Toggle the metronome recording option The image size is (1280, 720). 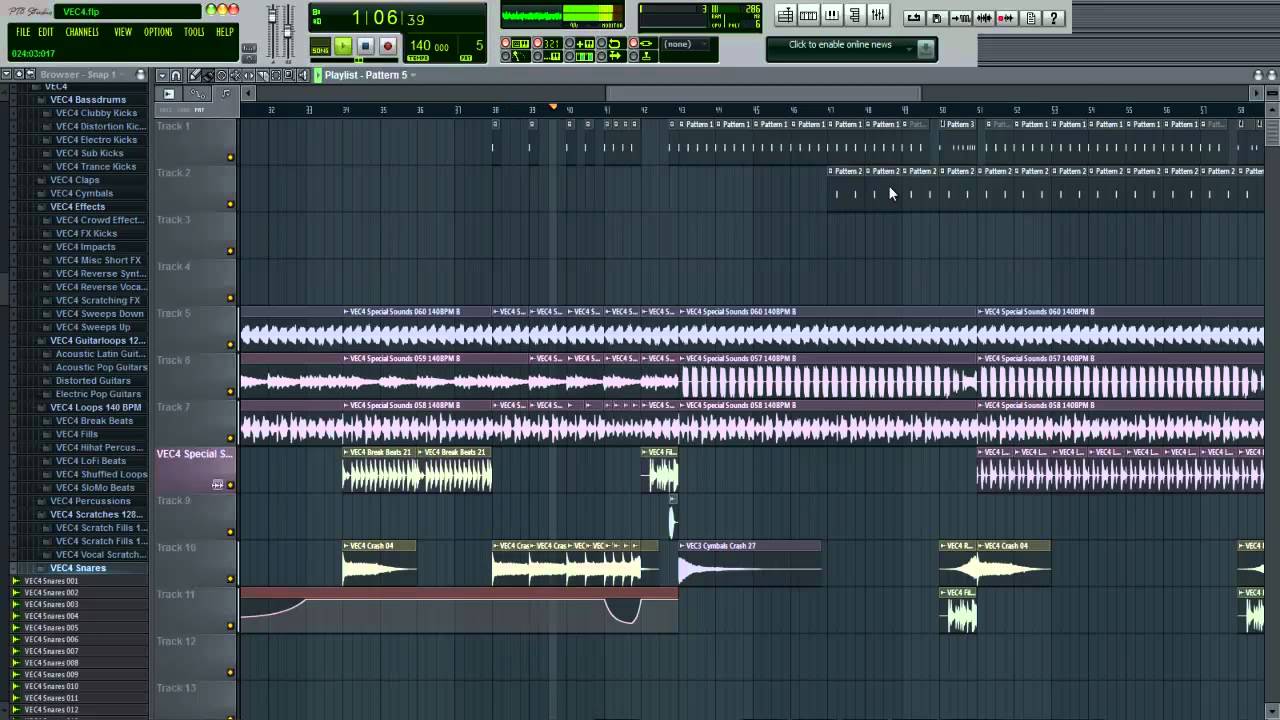(x=515, y=56)
